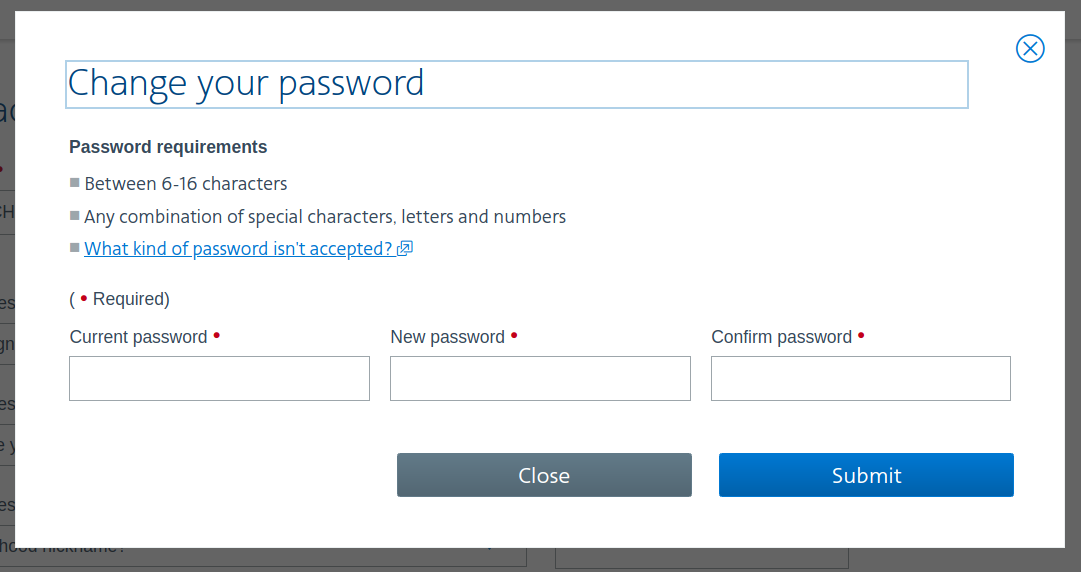Image resolution: width=1081 pixels, height=572 pixels.
Task: Dismiss the dialog with the circled X icon
Action: pyautogui.click(x=1030, y=48)
